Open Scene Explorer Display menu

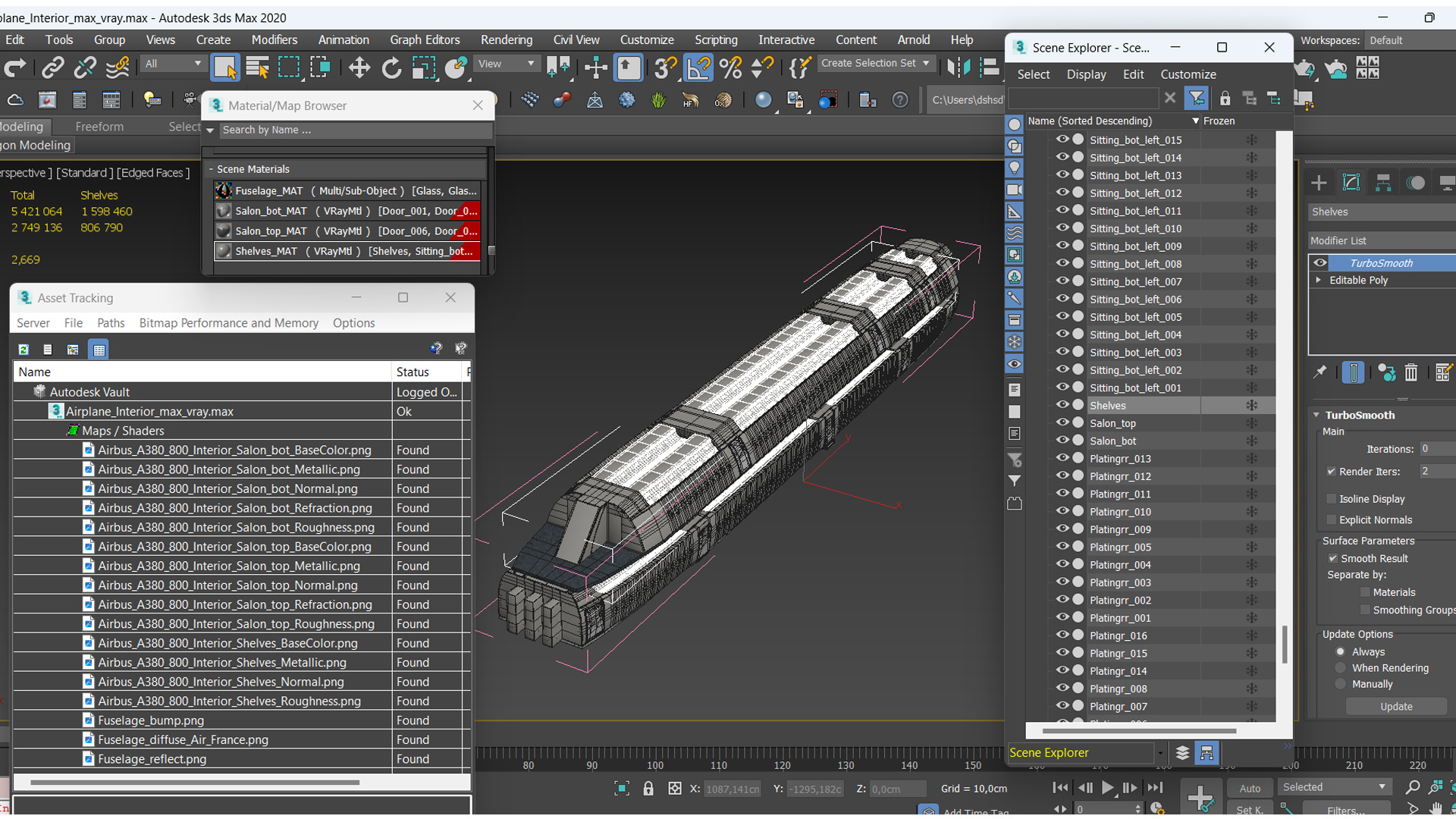click(1086, 74)
